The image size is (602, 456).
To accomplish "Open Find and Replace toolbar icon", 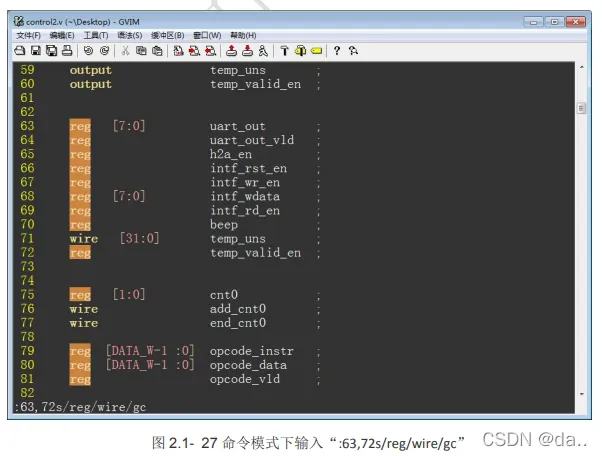I will point(178,51).
